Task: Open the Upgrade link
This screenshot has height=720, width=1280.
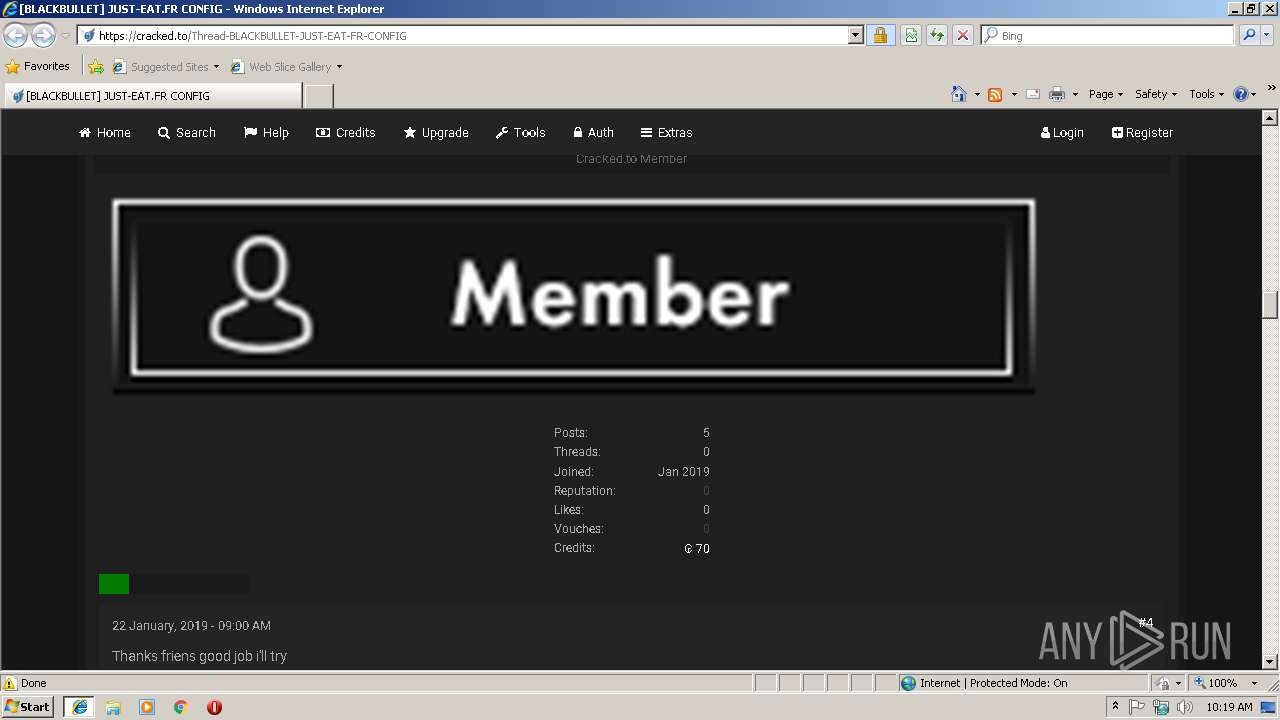Action: (436, 132)
